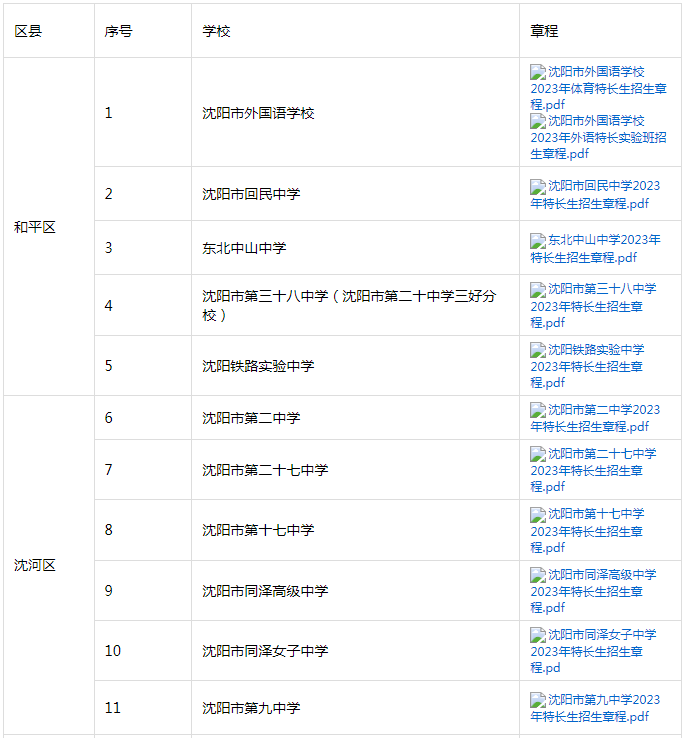Select school name 沈阳铁路实验中学 in 学校 column
The image size is (684, 738).
click(258, 366)
